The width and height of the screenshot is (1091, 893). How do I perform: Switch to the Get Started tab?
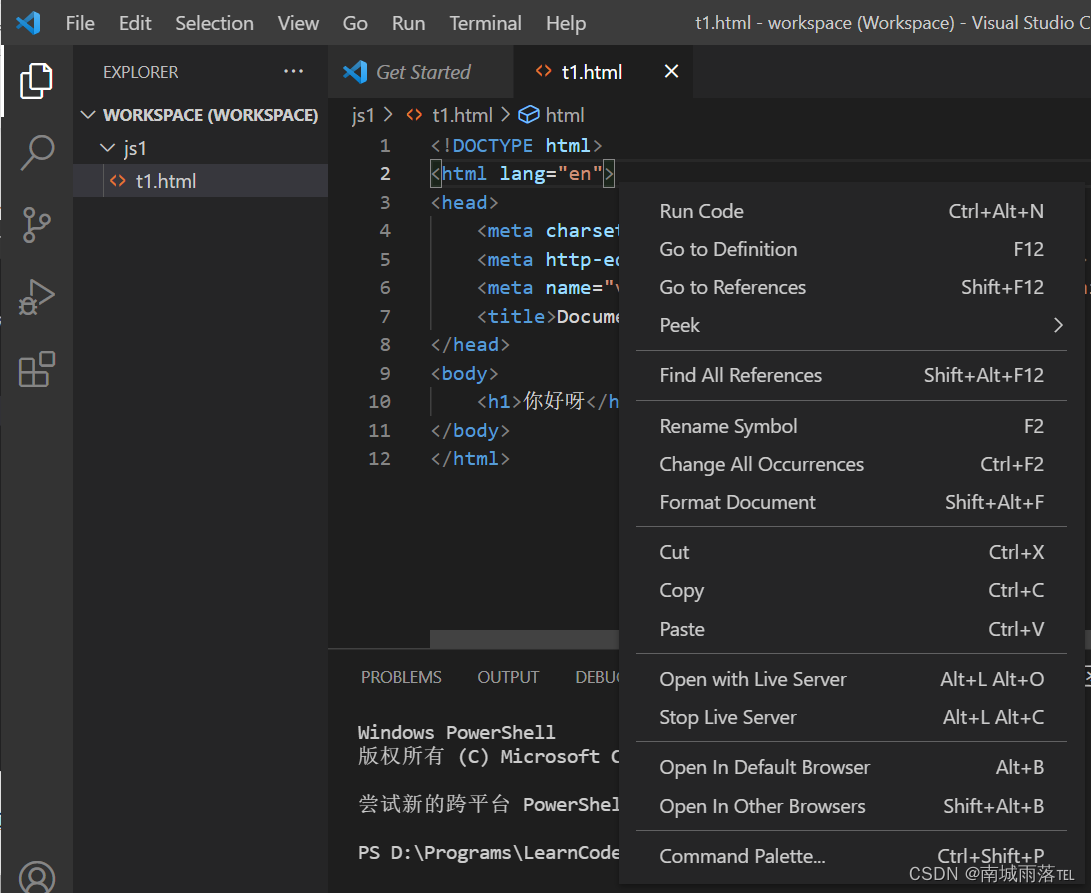(x=421, y=72)
